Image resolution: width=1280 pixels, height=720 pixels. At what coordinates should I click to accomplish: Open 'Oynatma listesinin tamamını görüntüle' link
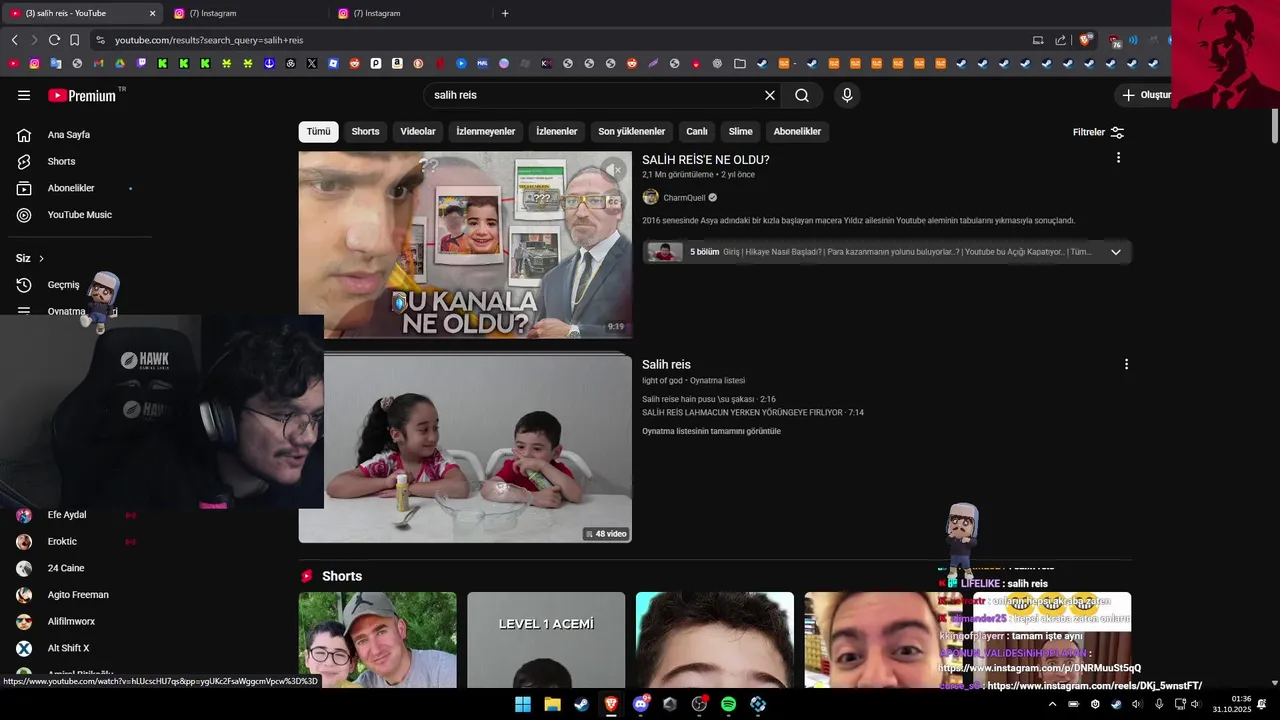click(x=711, y=432)
